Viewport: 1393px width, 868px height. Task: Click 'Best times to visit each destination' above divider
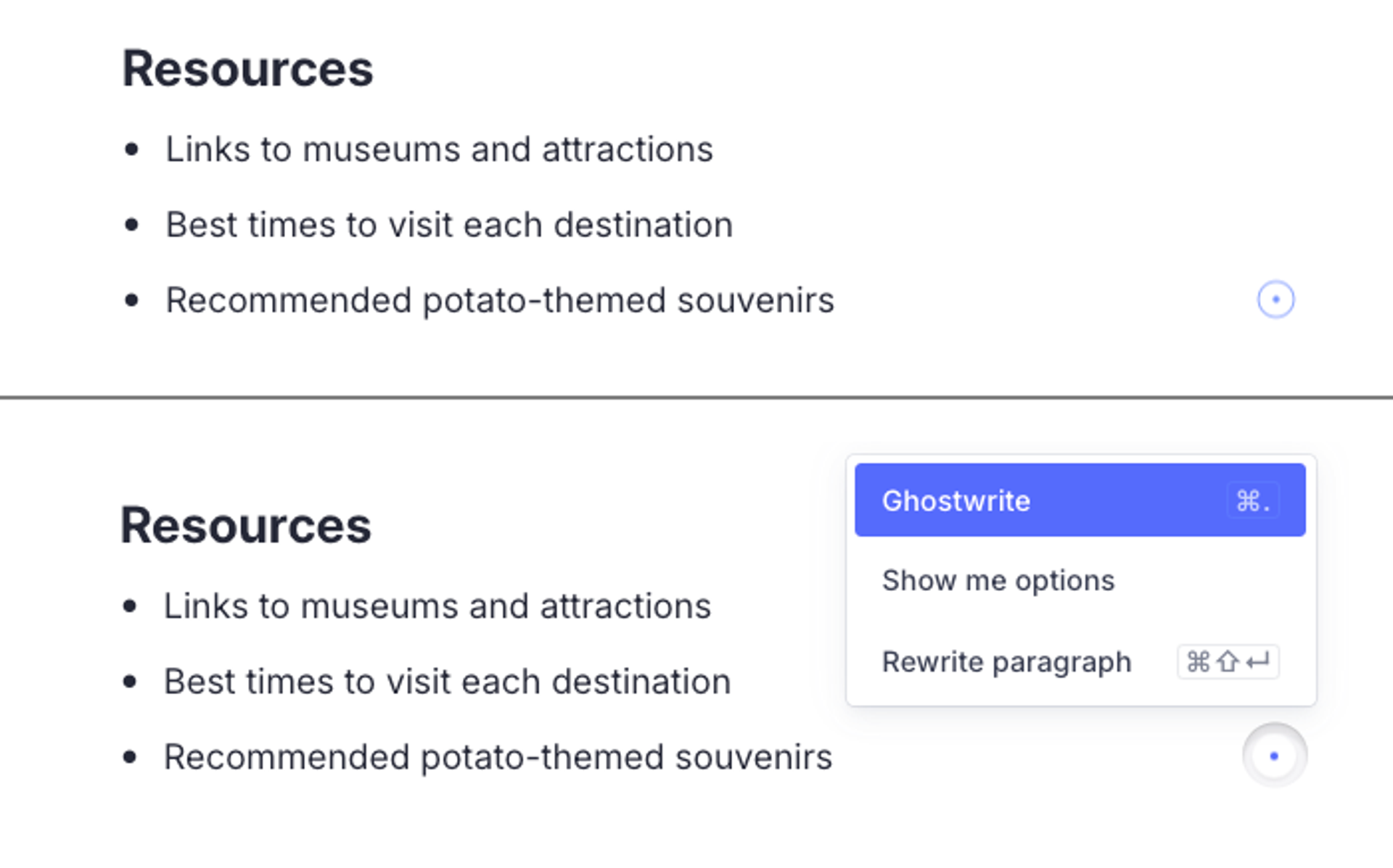pos(449,225)
